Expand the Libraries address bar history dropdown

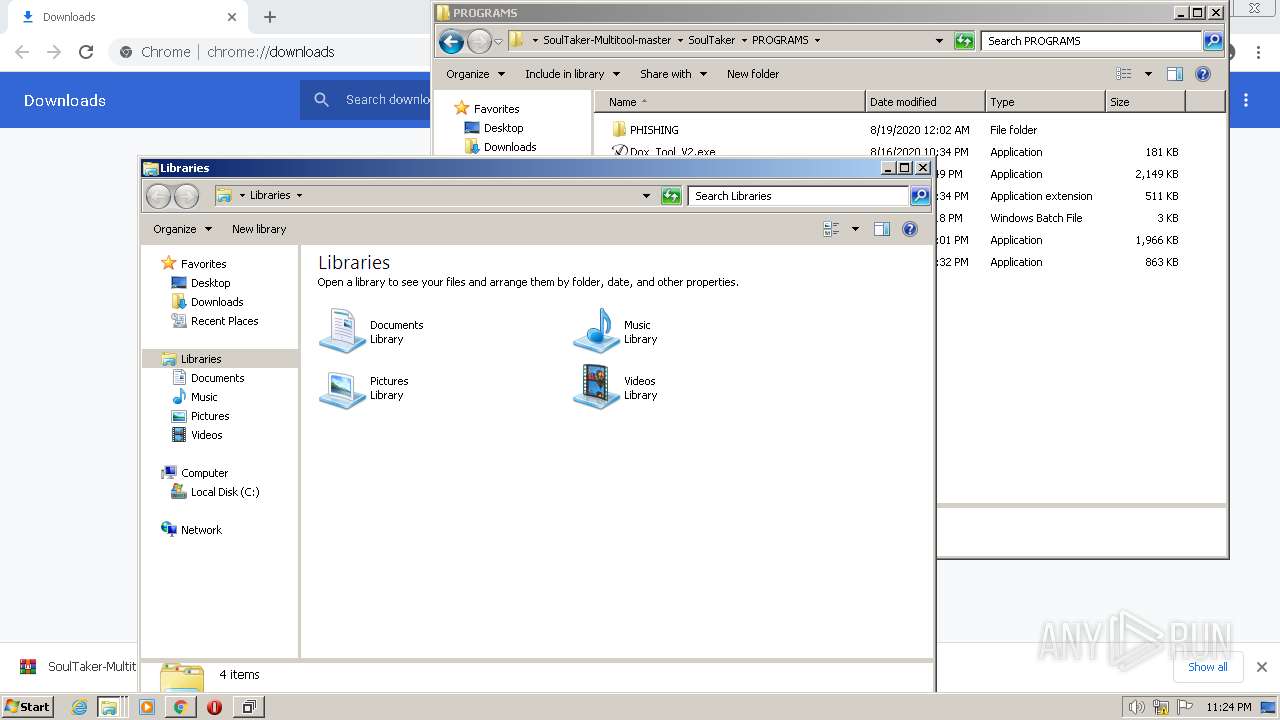646,196
